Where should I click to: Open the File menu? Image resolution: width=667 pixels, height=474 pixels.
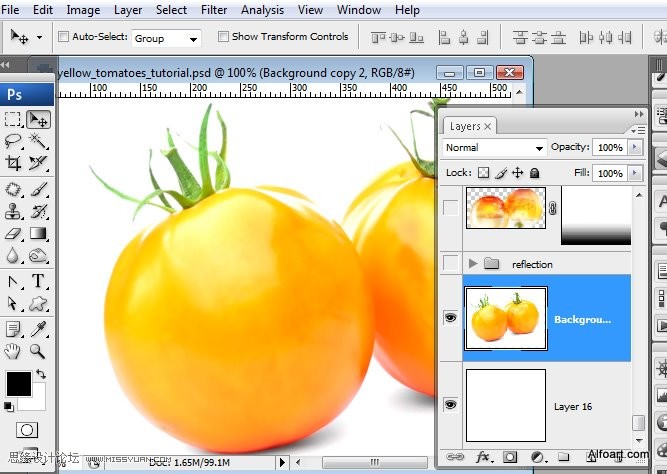point(10,9)
